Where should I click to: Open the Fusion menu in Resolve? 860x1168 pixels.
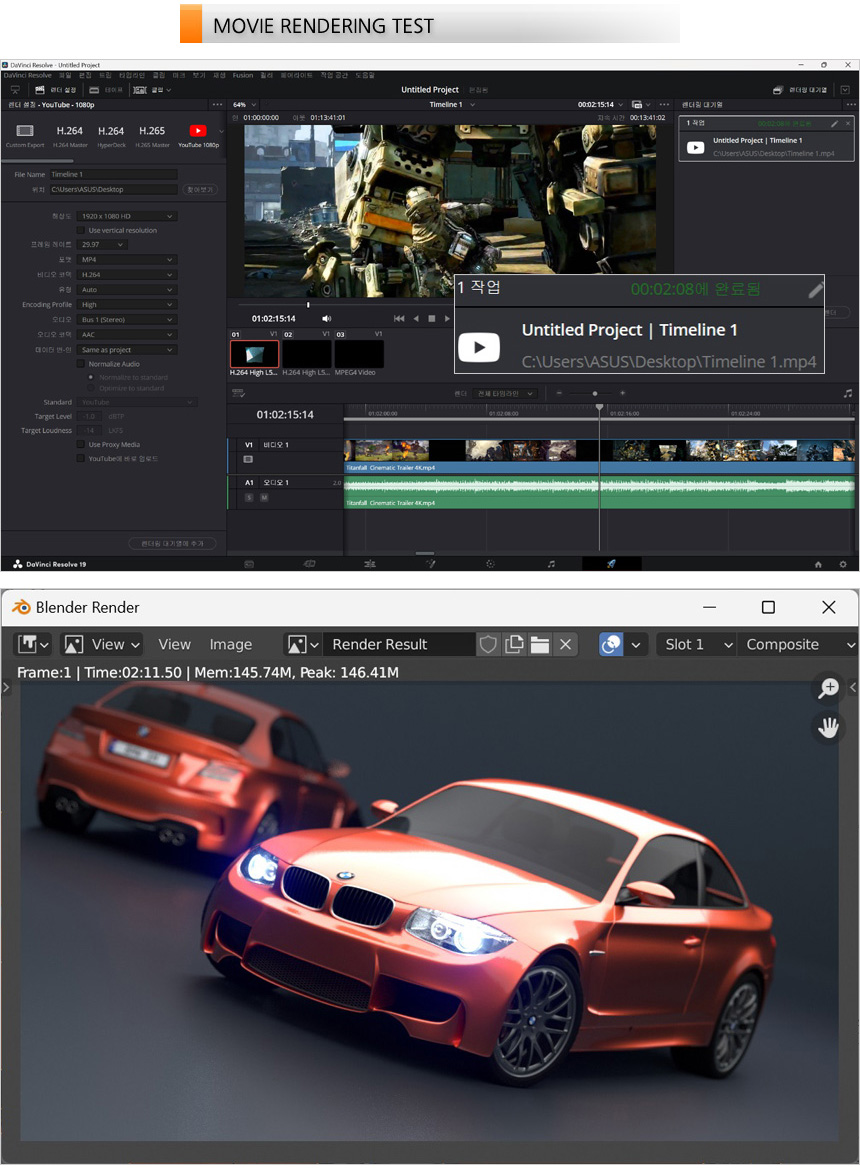point(243,75)
